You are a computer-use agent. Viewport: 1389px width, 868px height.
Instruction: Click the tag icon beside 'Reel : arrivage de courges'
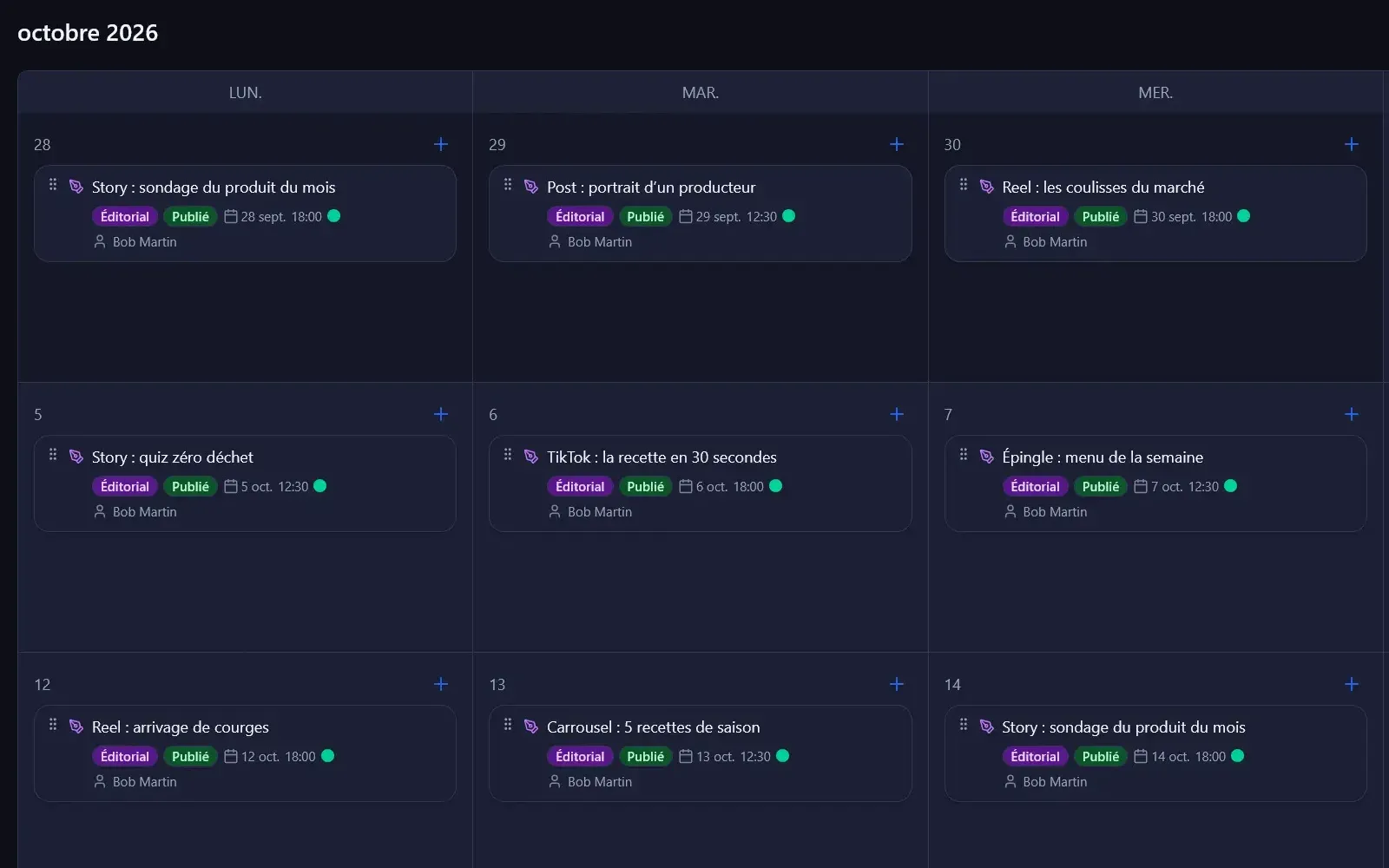76,727
